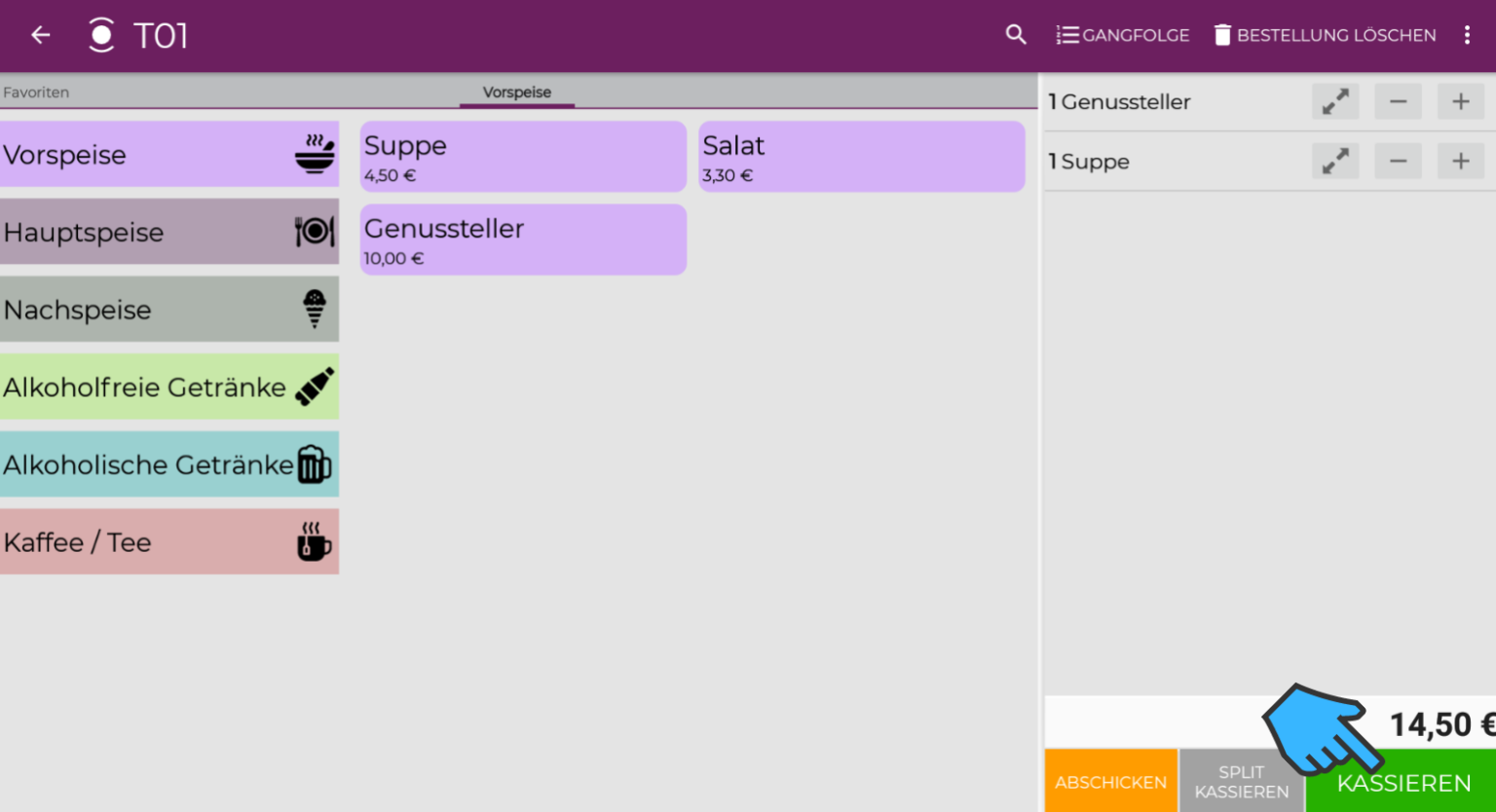Open the three-dot overflow menu
Image resolution: width=1496 pixels, height=812 pixels.
[x=1468, y=34]
